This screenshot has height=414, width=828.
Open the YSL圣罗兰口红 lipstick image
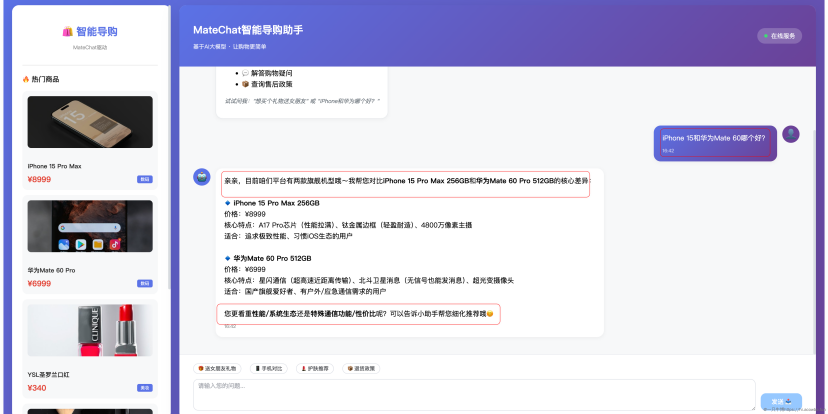90,330
